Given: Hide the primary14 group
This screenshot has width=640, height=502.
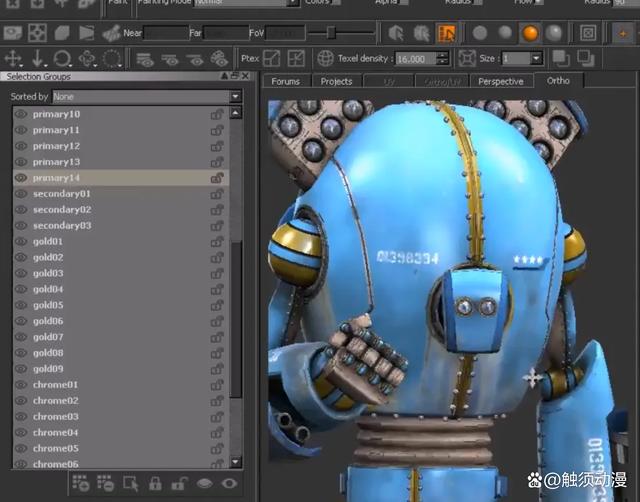Looking at the screenshot, I should (21, 178).
